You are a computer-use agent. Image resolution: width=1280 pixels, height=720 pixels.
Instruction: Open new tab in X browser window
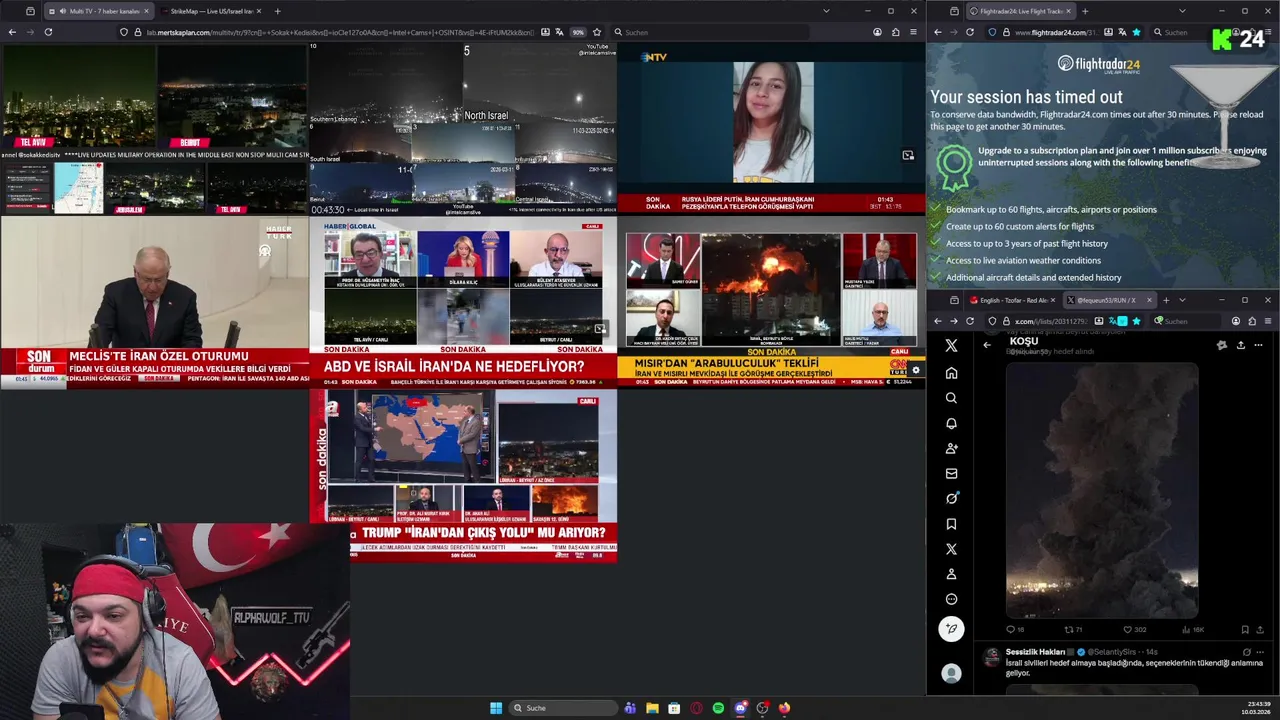pos(1166,300)
